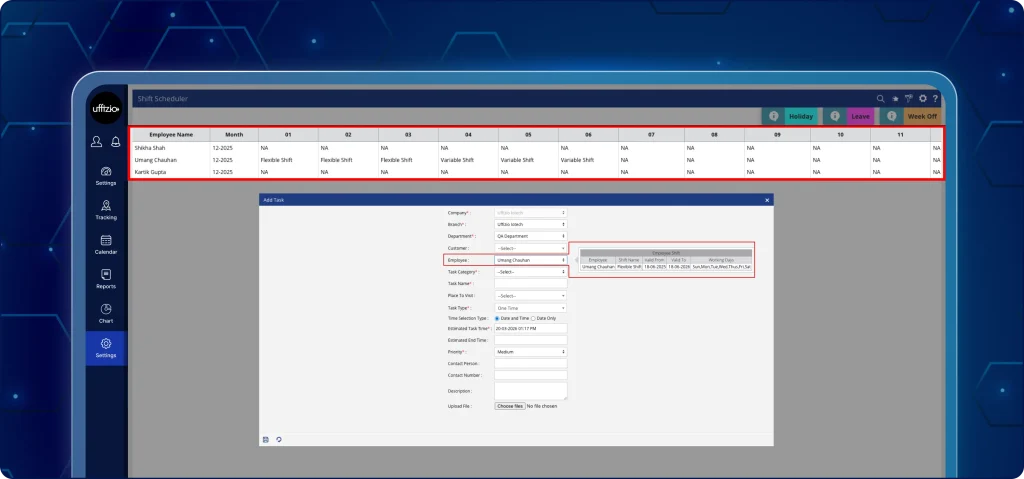
Task: Click the Working Days value in Employee Shift popup
Action: 721,267
